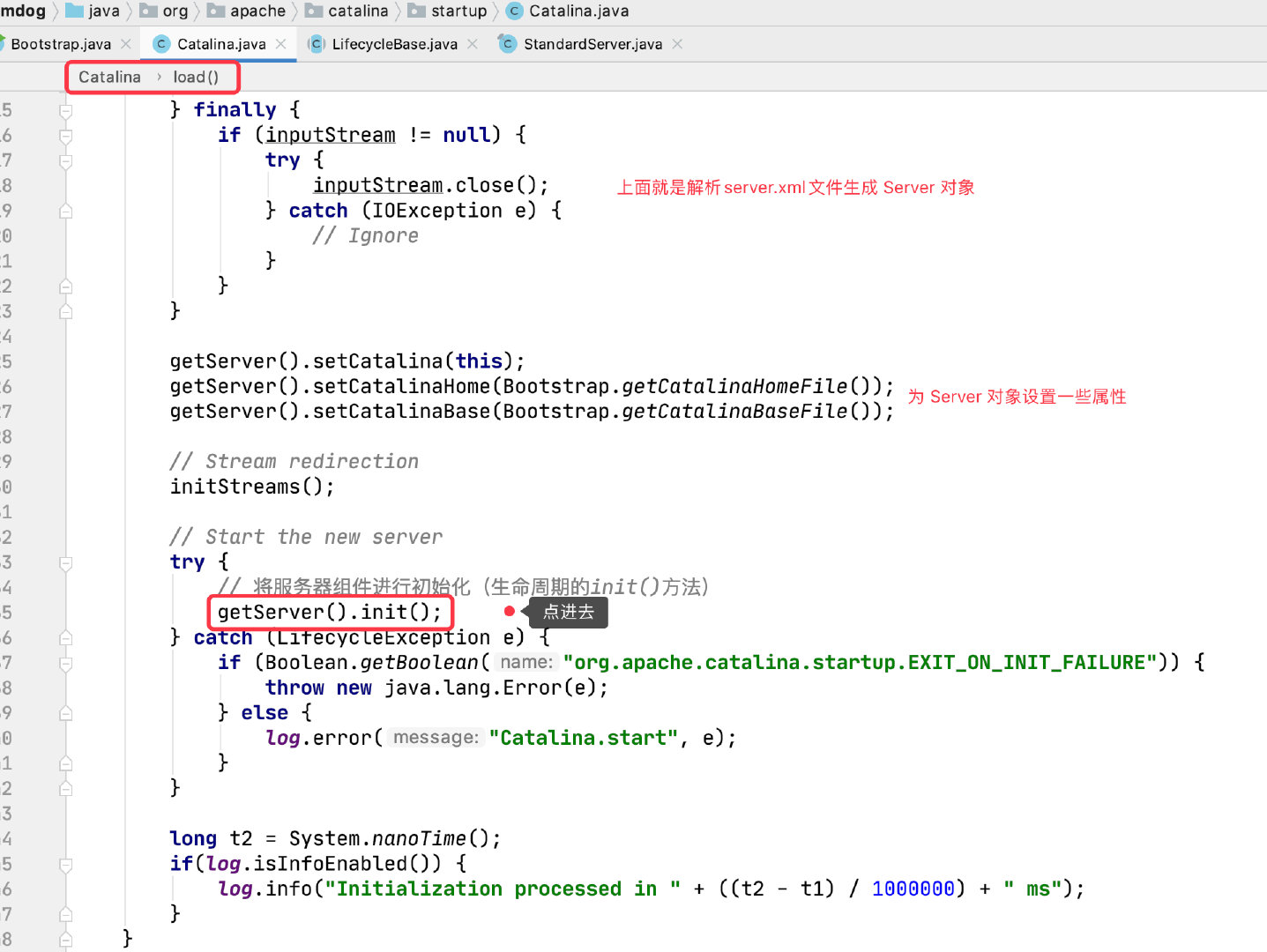The width and height of the screenshot is (1267, 952).
Task: Switch to the Bootstrap.java tab
Action: [60, 44]
